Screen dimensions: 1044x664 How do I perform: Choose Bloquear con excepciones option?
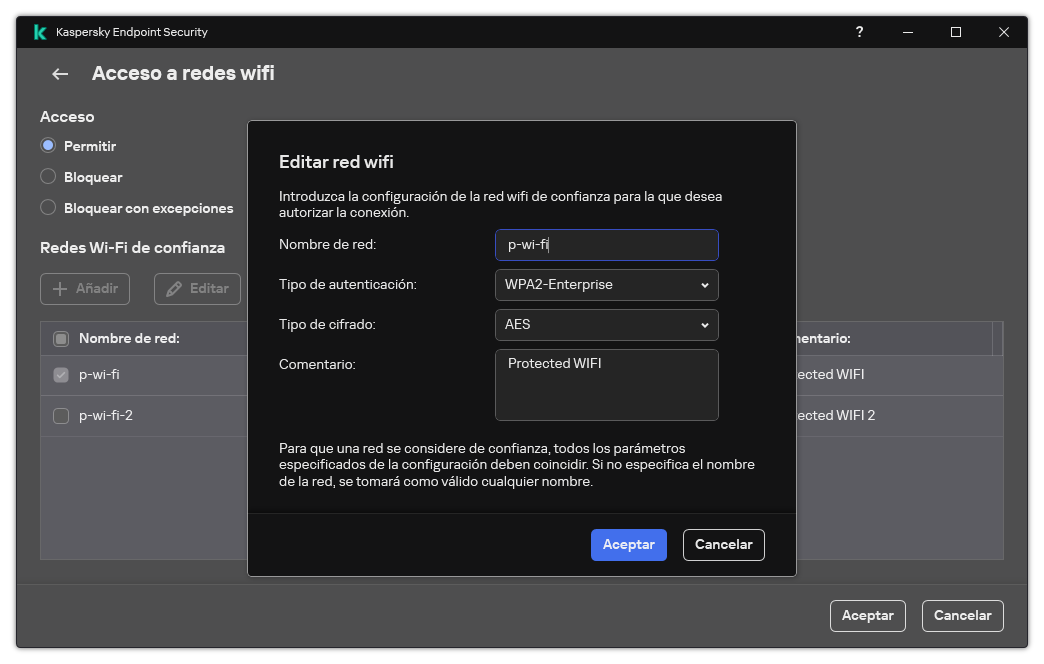pos(47,207)
